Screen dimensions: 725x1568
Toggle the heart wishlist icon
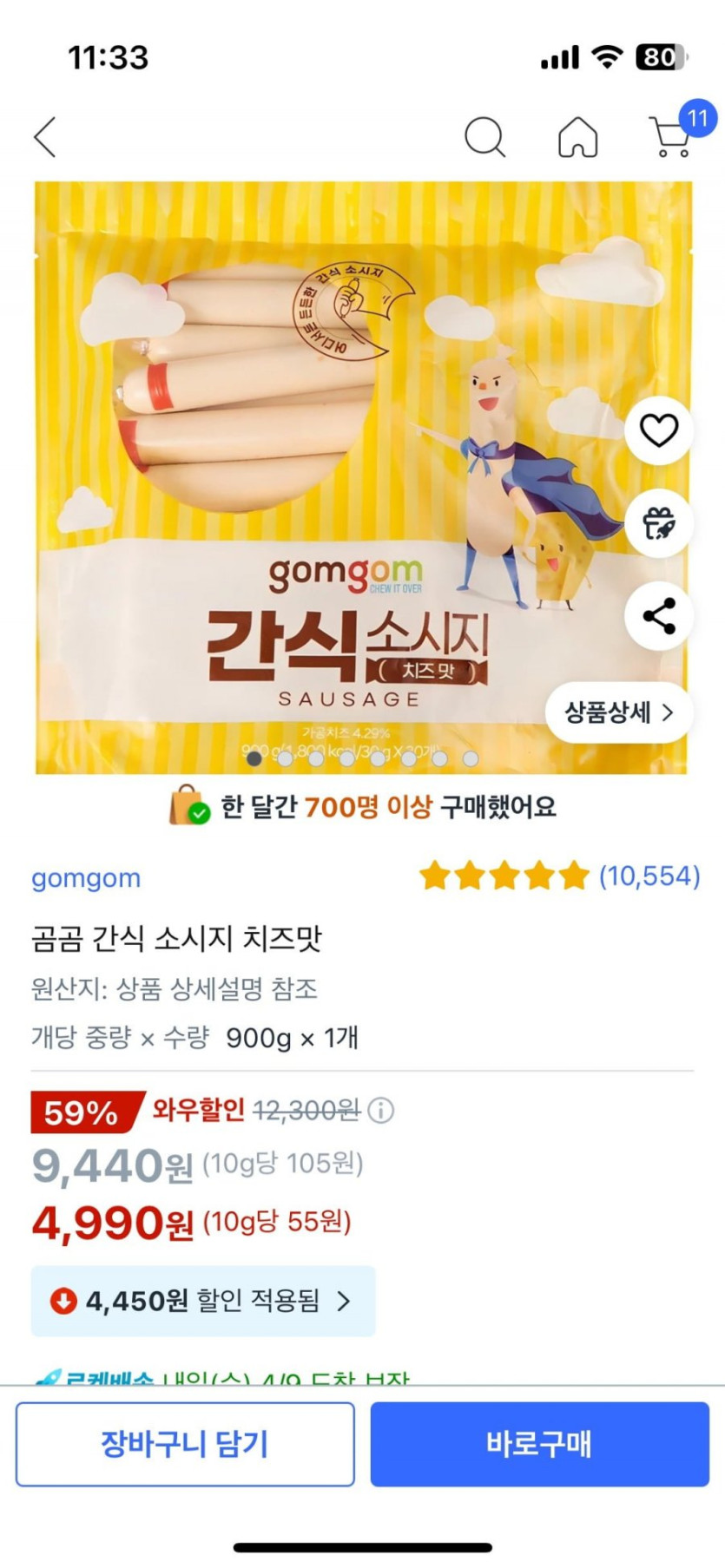point(659,430)
